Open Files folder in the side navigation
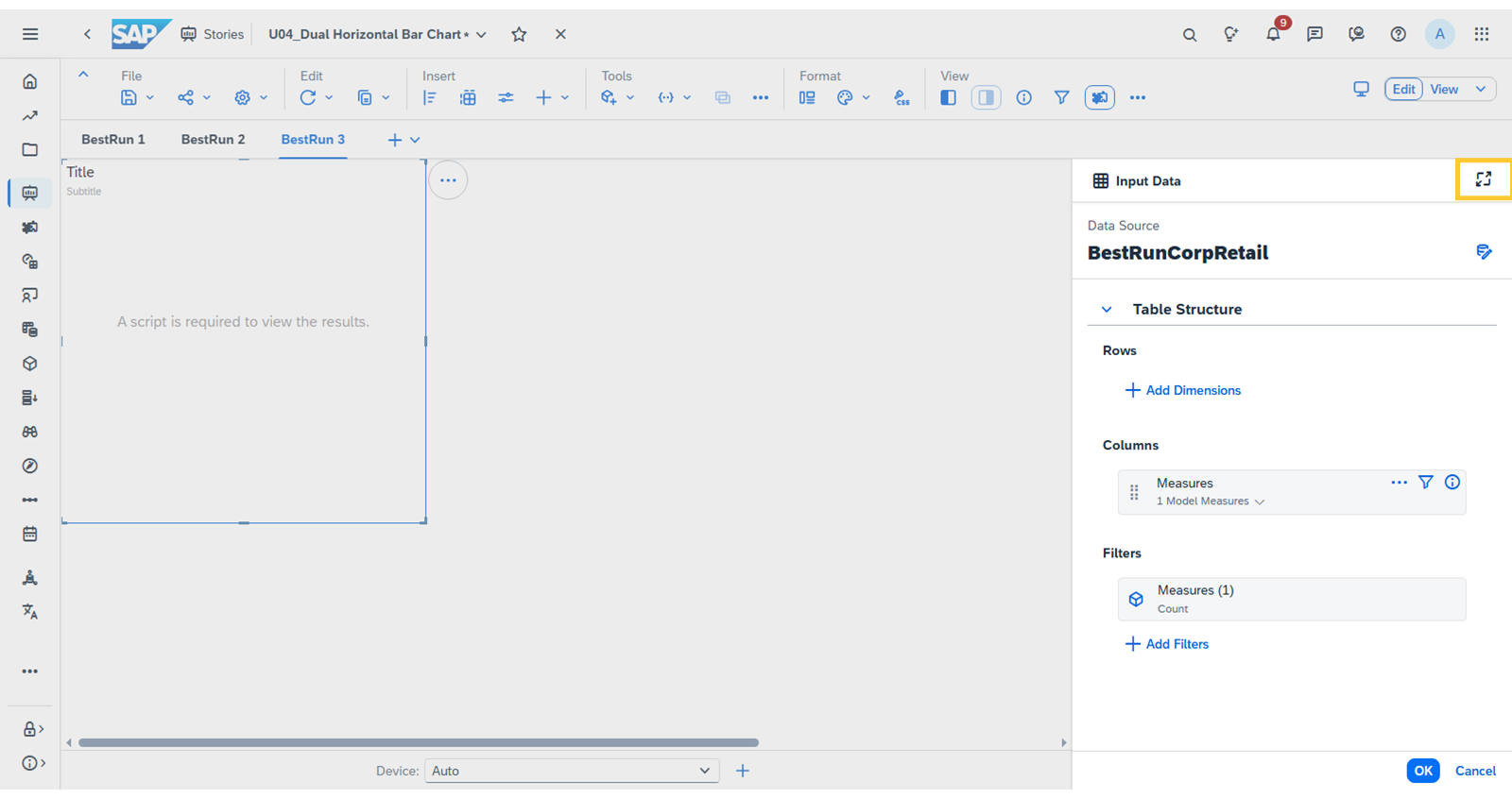The image size is (1512, 799). pyautogui.click(x=30, y=149)
